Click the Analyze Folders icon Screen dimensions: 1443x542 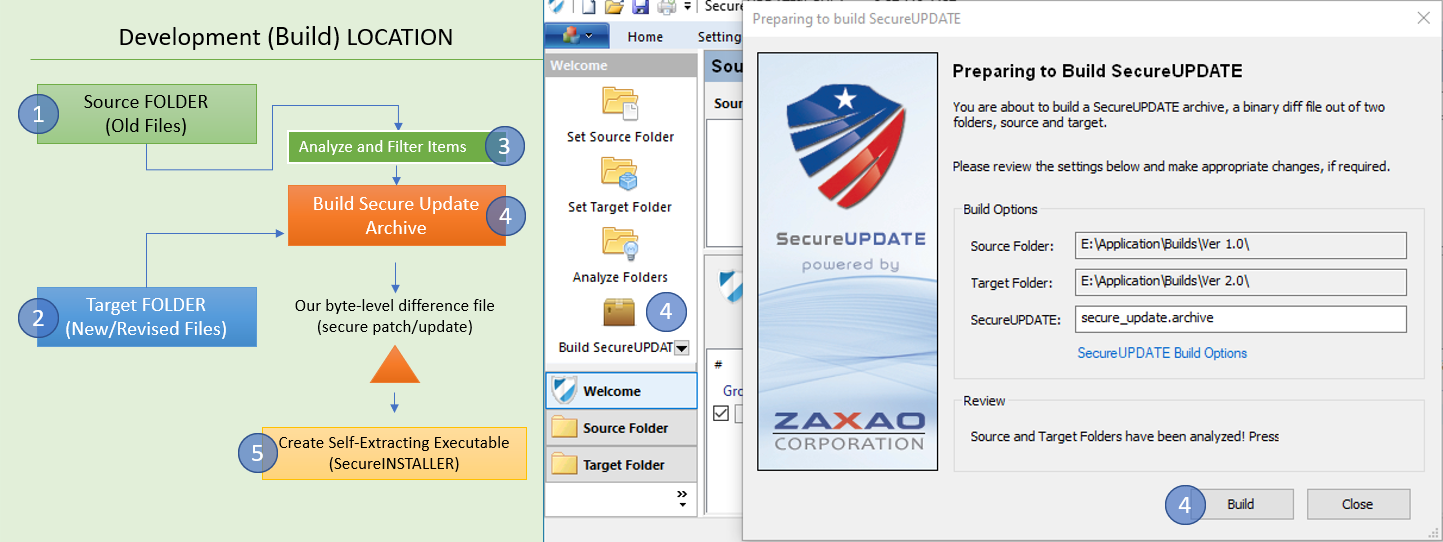(x=620, y=242)
